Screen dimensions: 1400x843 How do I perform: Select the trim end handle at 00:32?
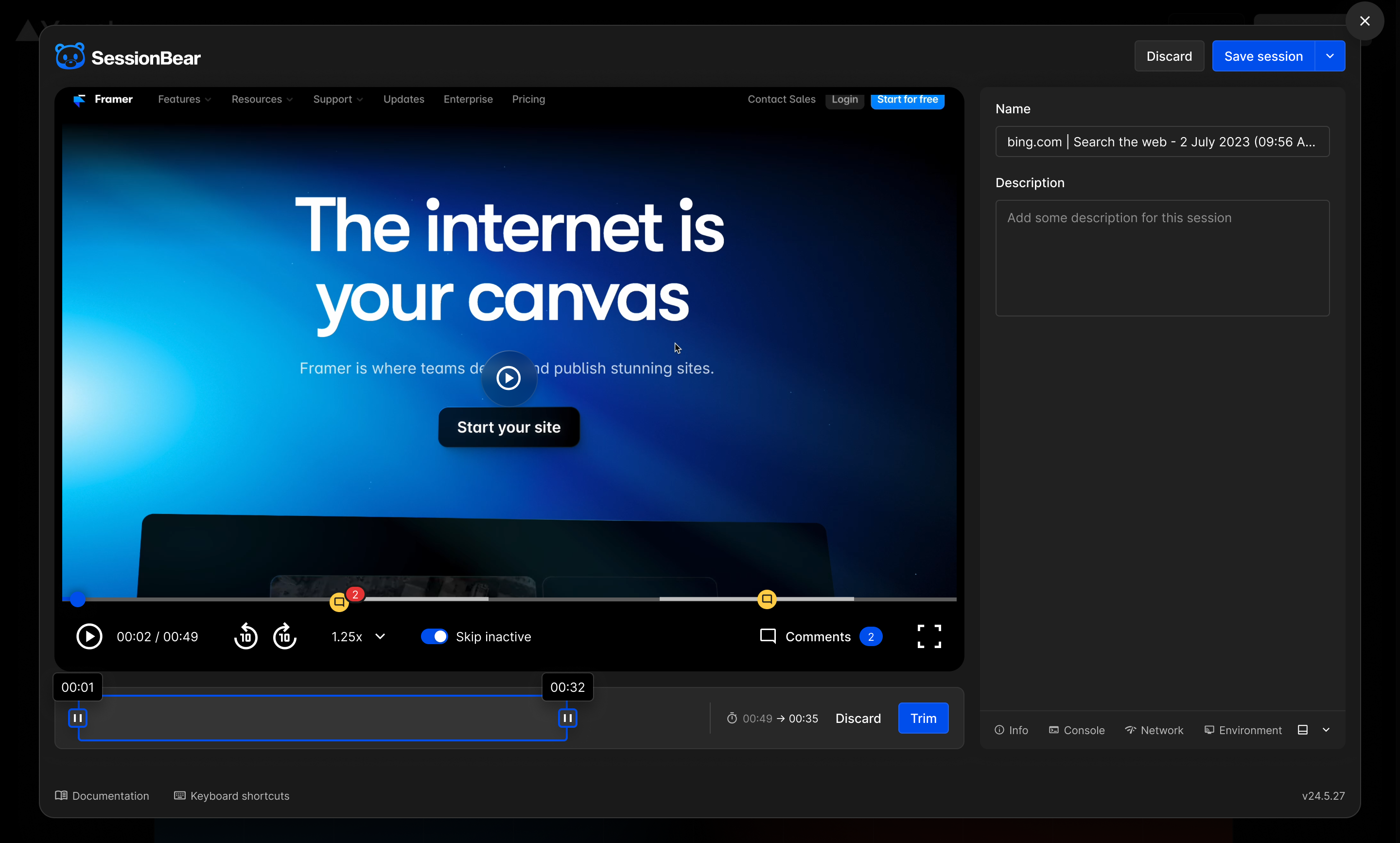point(567,718)
